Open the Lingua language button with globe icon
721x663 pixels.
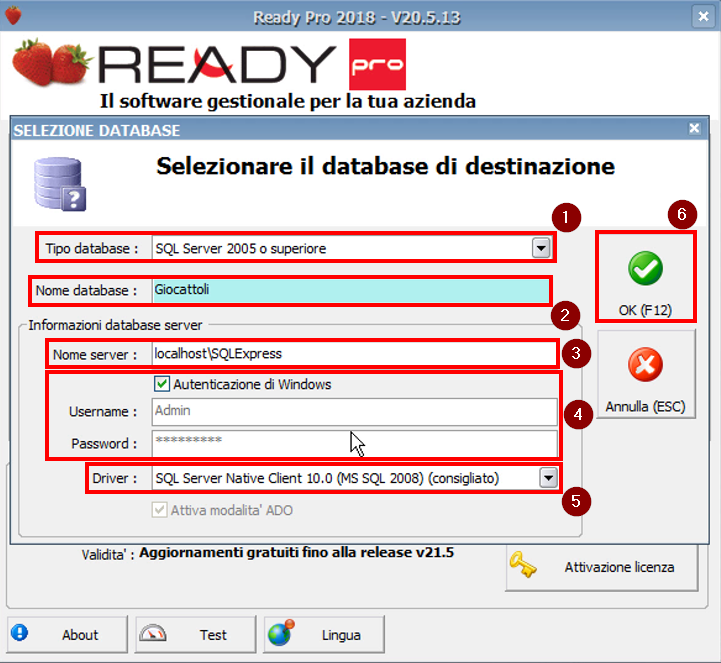(324, 634)
